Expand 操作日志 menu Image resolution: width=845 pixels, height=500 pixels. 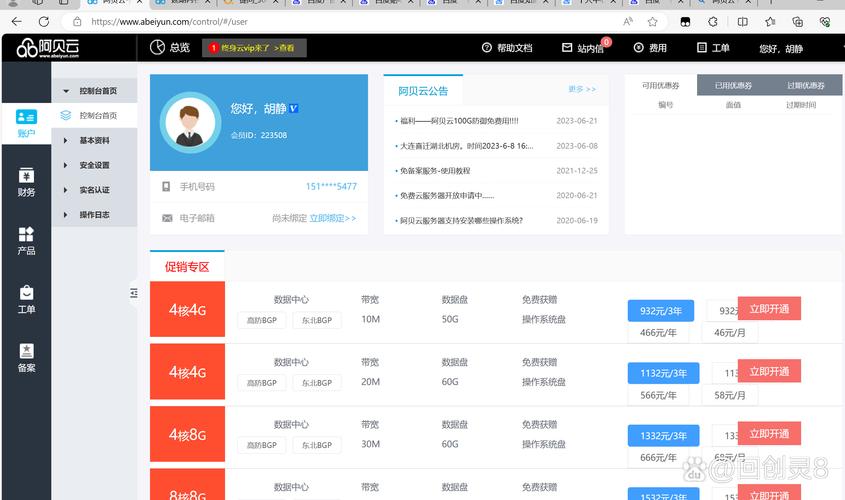click(94, 214)
